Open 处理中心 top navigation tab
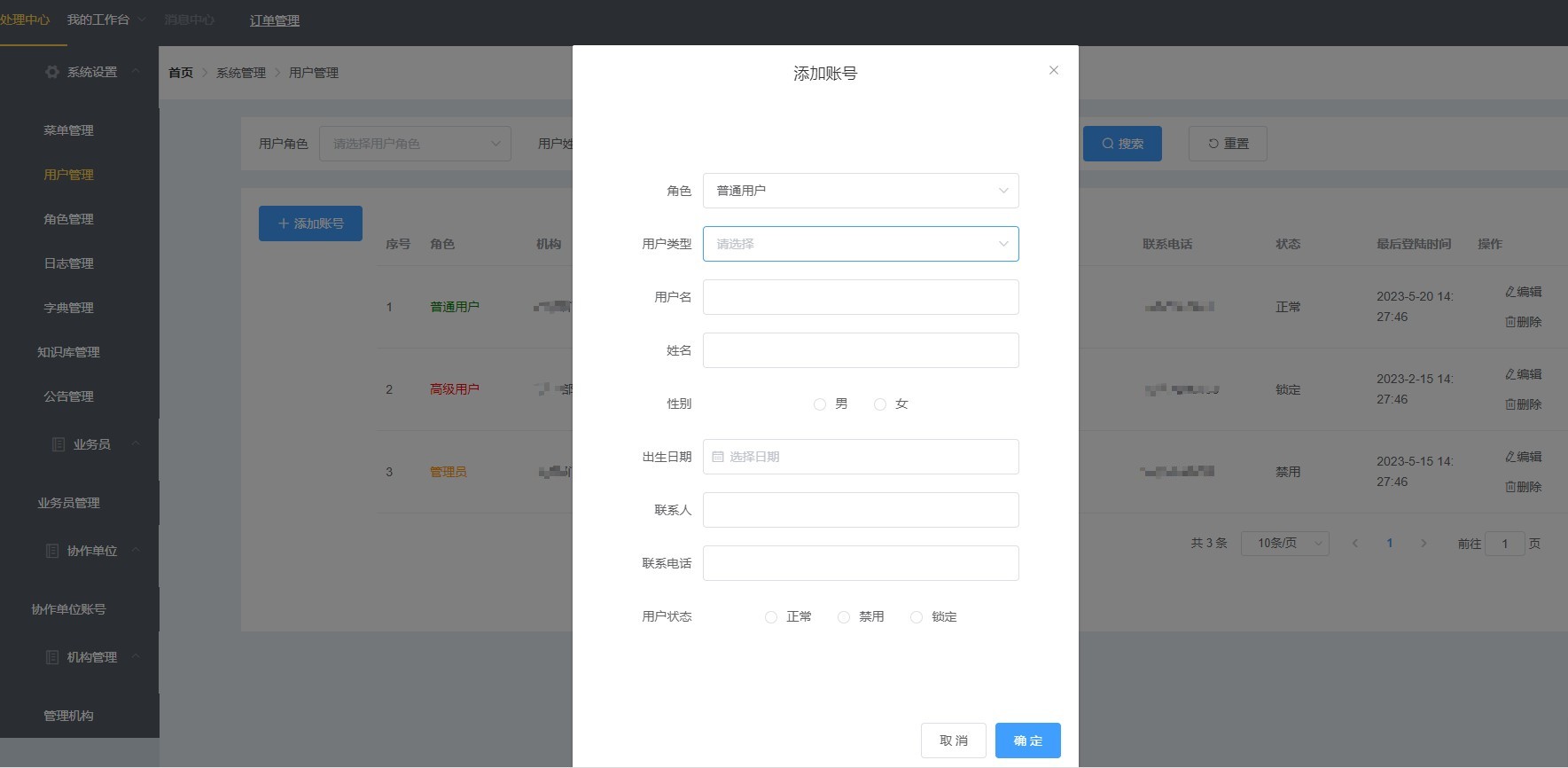Viewport: 1568px width, 768px height. click(25, 20)
